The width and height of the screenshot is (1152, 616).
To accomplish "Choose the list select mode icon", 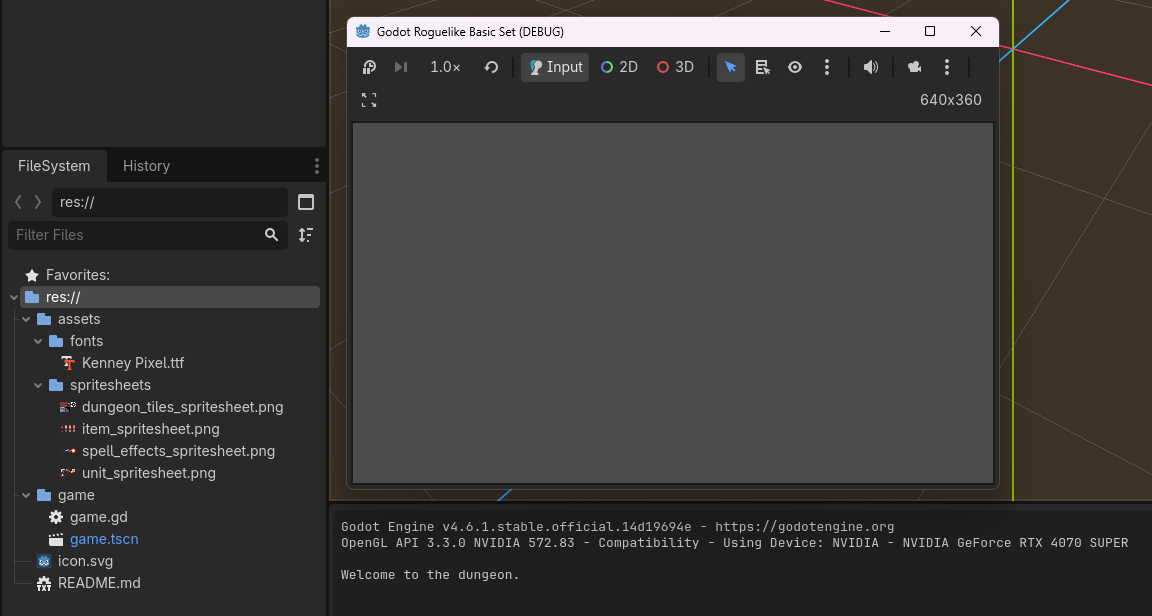I will (x=763, y=67).
